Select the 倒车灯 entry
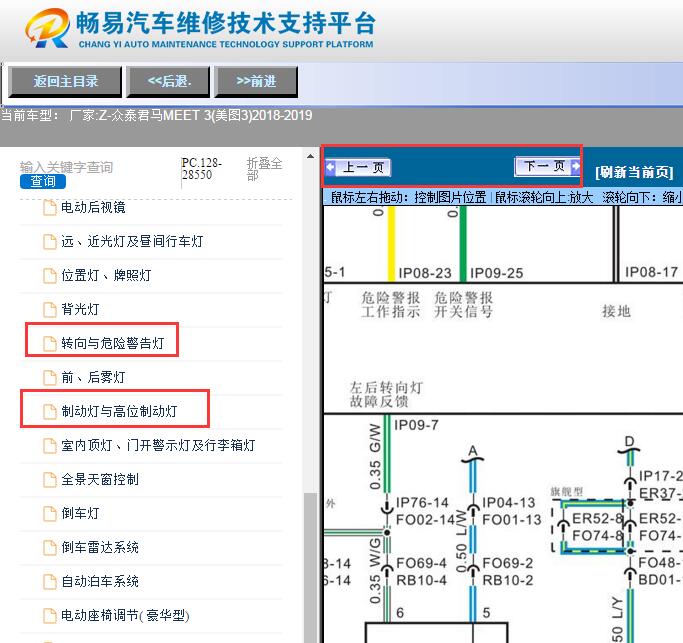Screen dimensions: 683x643 coord(80,513)
